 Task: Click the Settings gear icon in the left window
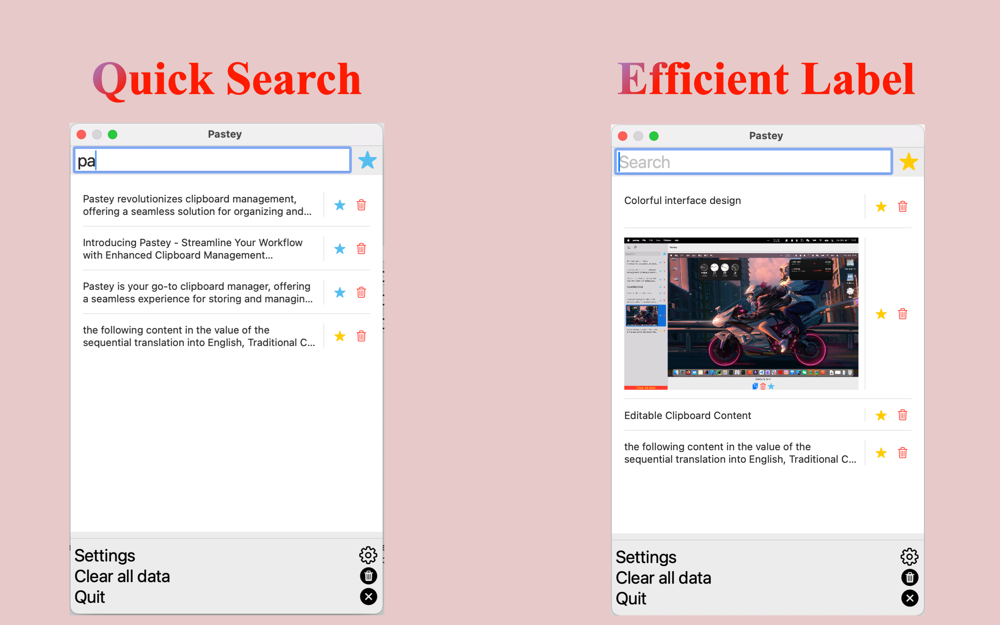[368, 555]
